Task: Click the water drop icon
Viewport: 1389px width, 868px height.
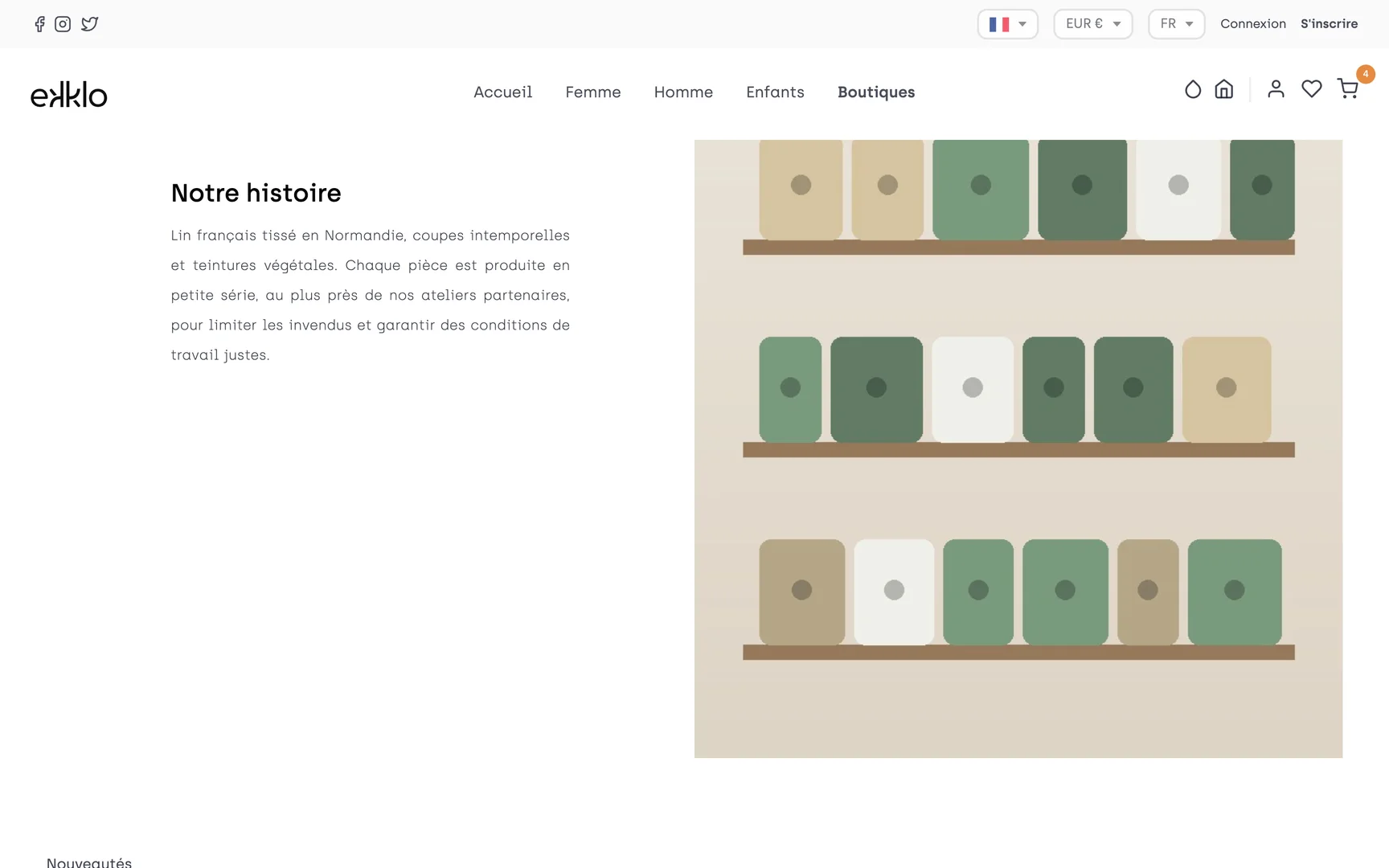Action: 1193,89
